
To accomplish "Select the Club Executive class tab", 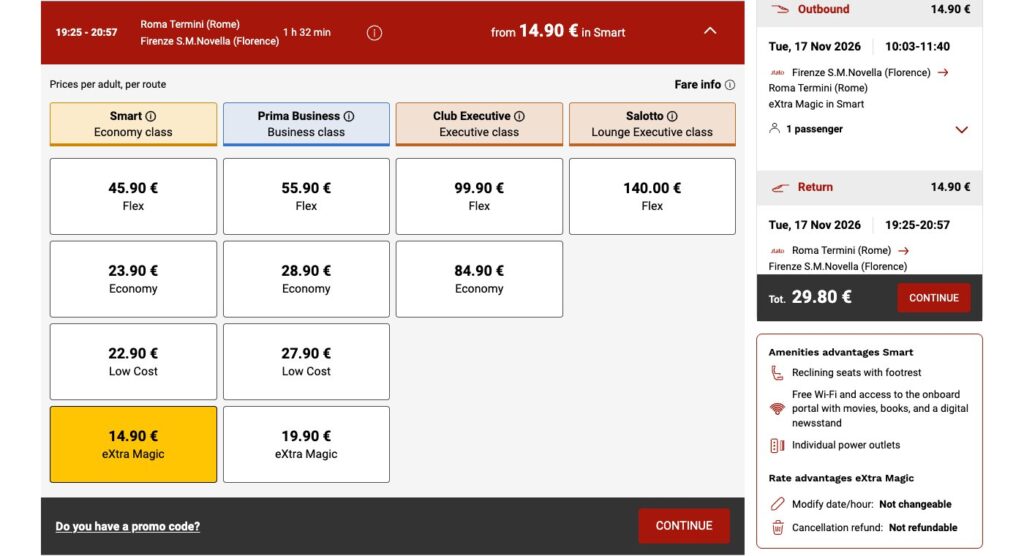I will 479,123.
